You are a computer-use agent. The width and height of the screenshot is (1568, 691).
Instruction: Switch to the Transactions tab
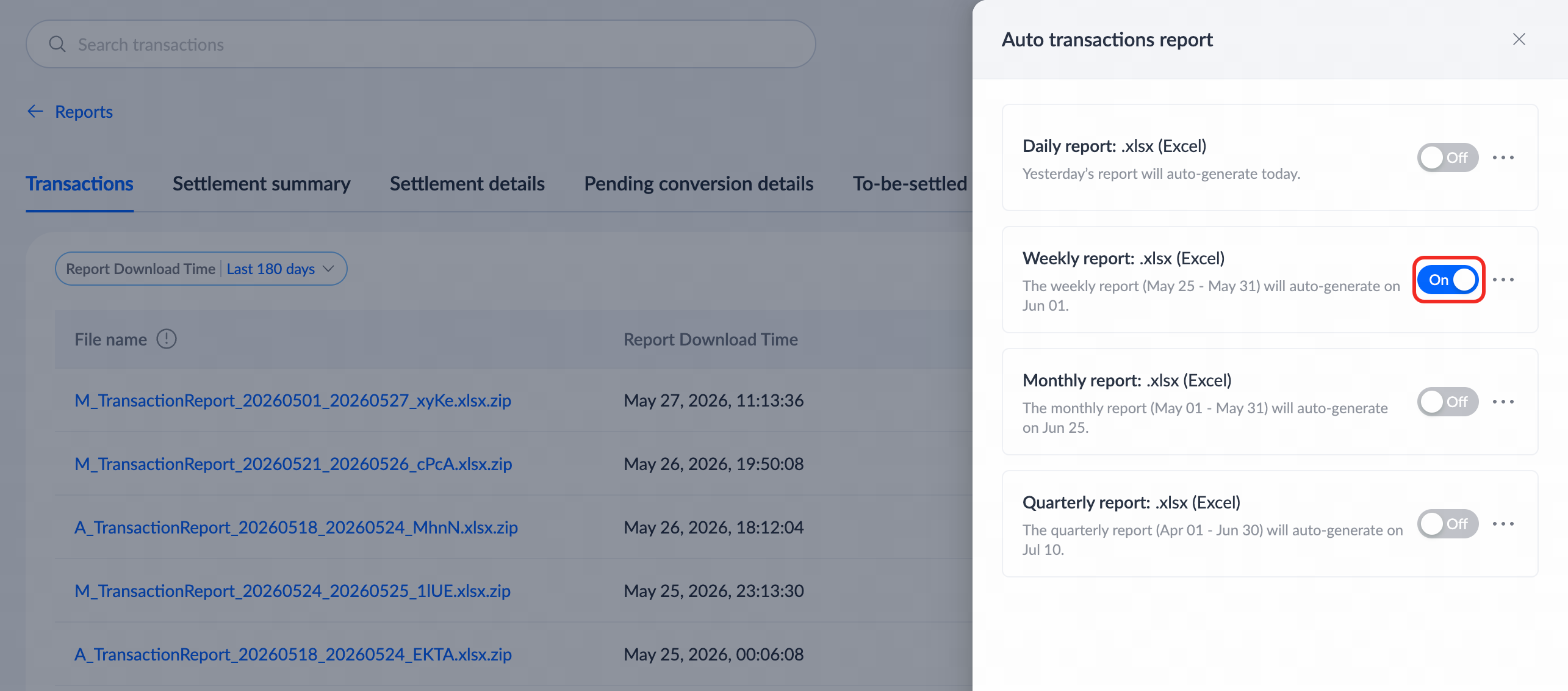[x=79, y=184]
